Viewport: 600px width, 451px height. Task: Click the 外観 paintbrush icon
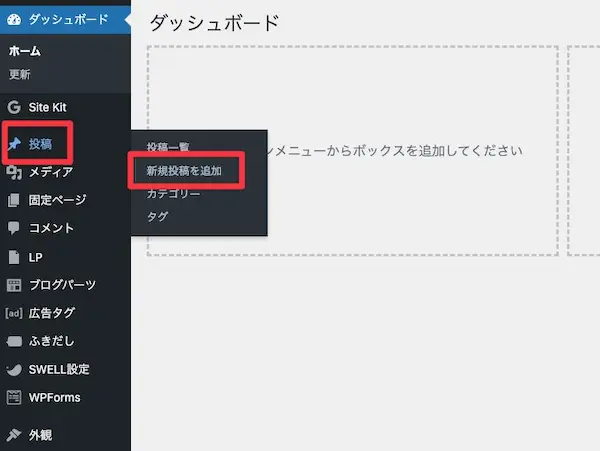pos(14,435)
